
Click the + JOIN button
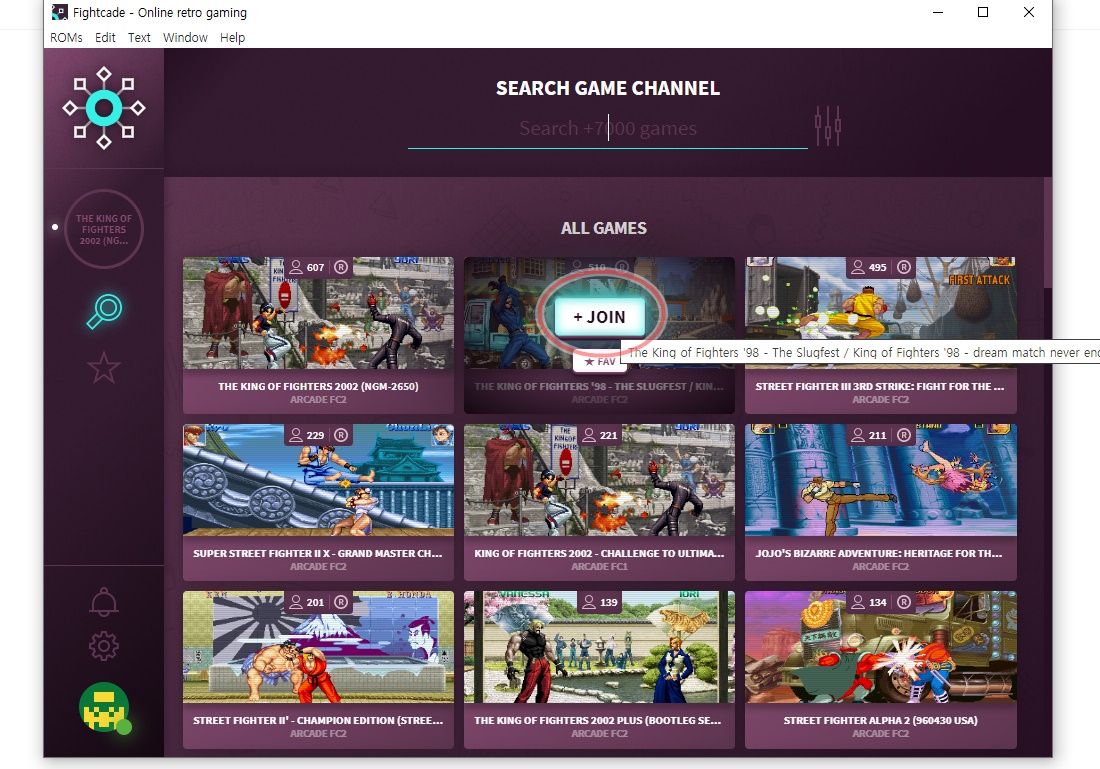(600, 317)
